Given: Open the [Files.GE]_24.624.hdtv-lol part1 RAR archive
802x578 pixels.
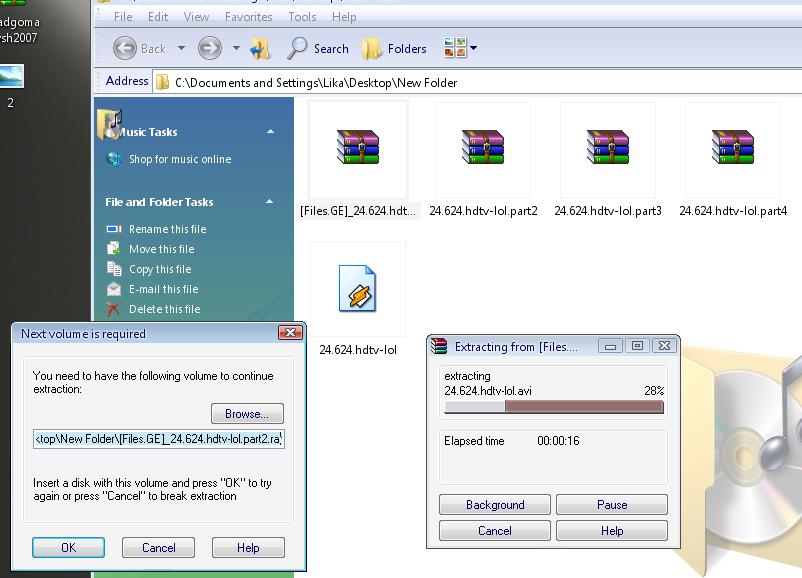Looking at the screenshot, I should [x=357, y=149].
